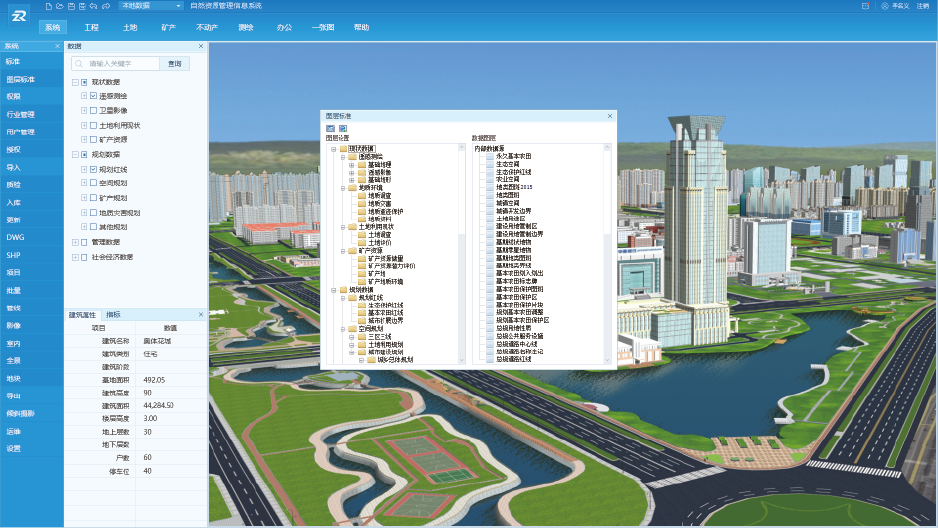Enable the 卫星影像 layer checkbox
This screenshot has width=938, height=528.
click(93, 111)
